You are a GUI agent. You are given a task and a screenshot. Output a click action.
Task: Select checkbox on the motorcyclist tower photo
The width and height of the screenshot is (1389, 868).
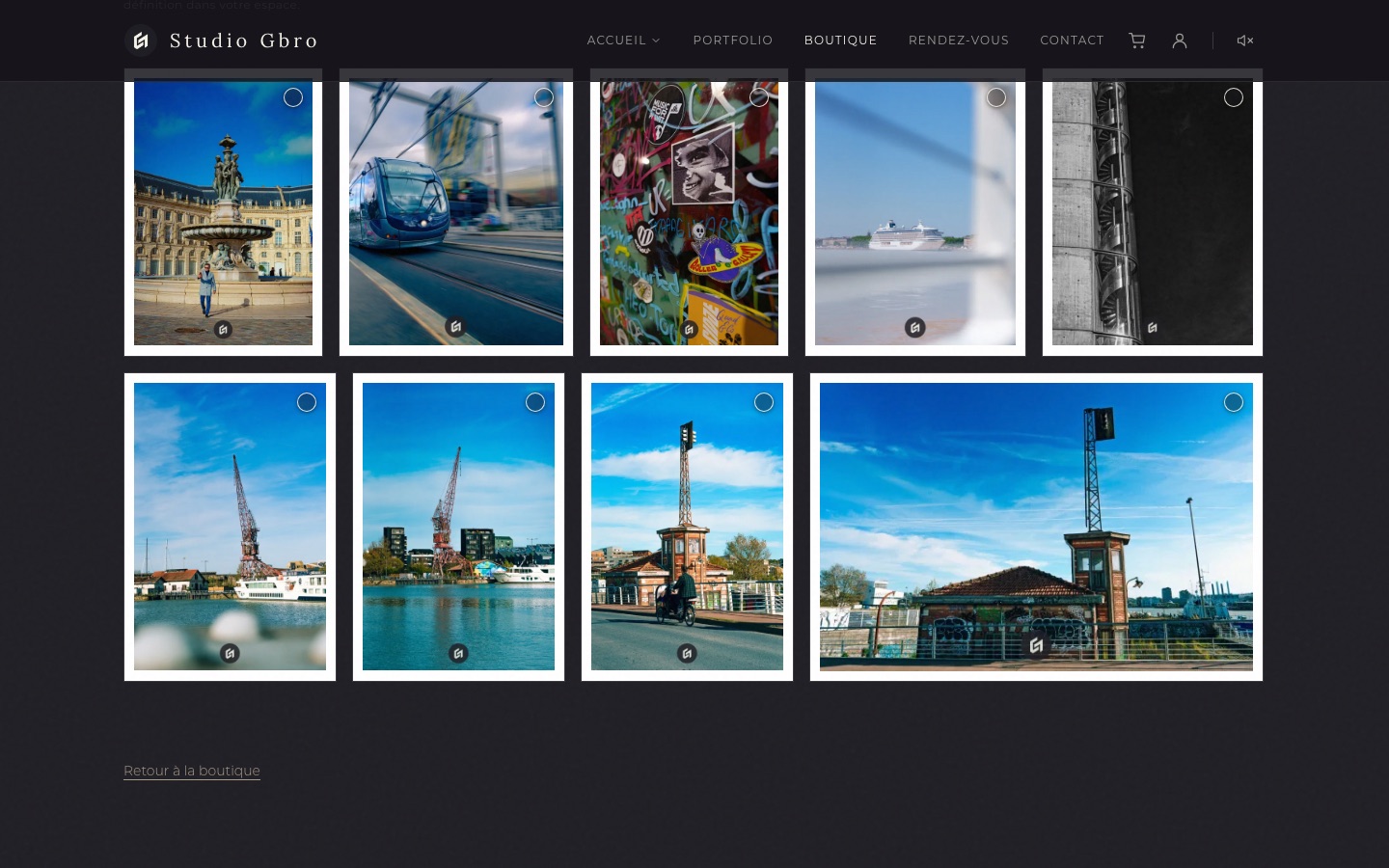point(764,402)
